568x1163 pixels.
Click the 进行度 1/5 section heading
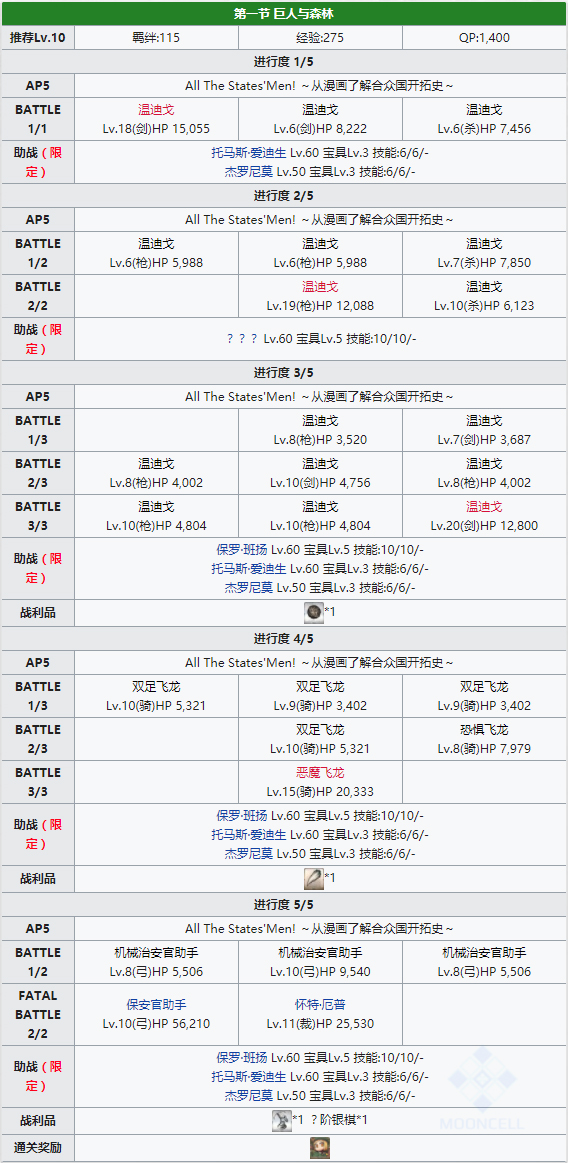(x=284, y=62)
